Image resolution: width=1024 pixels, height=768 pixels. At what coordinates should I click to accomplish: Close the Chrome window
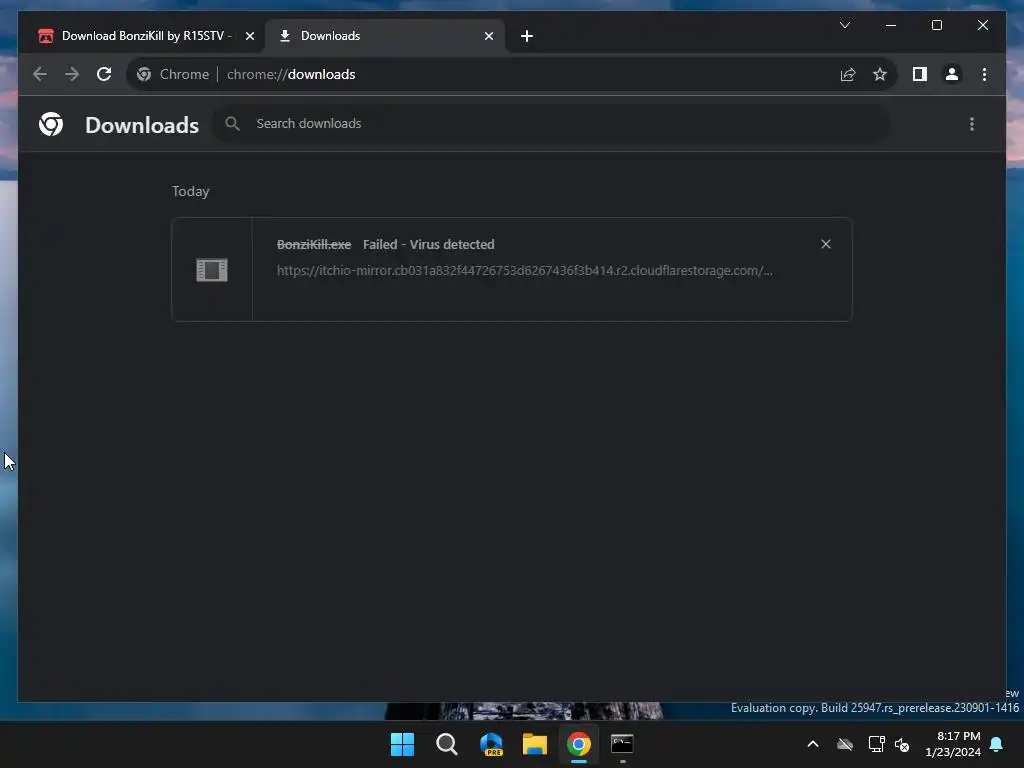tap(982, 25)
